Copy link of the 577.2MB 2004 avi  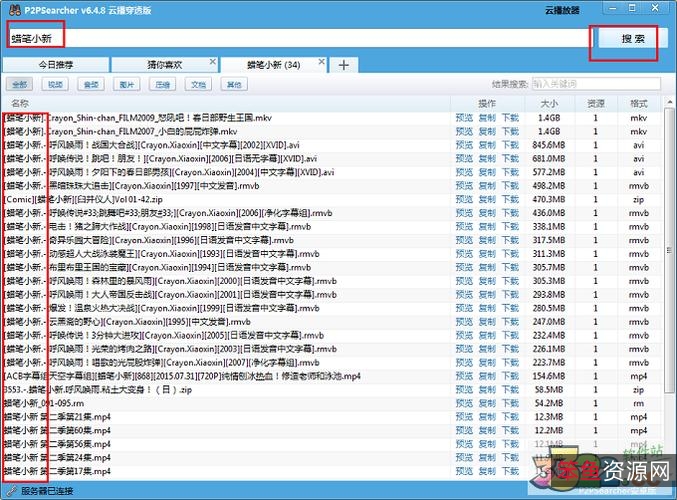point(487,172)
